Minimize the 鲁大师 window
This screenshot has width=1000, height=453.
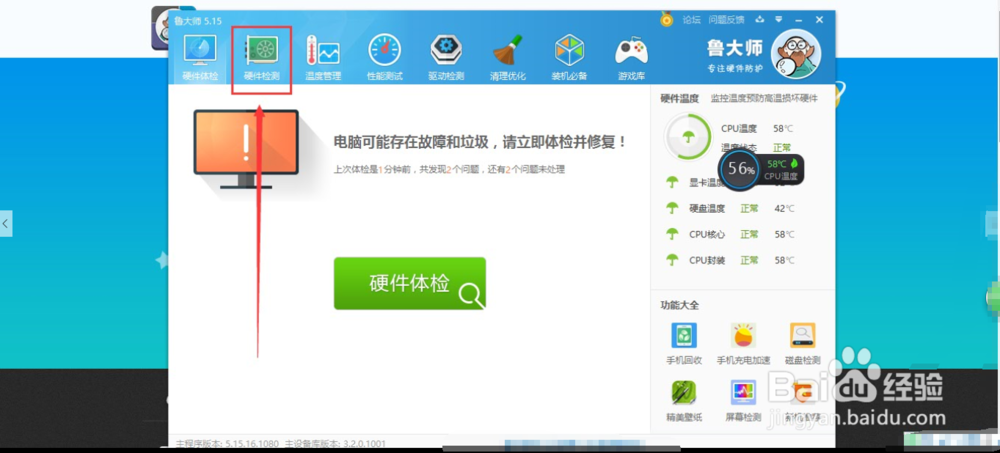point(798,20)
